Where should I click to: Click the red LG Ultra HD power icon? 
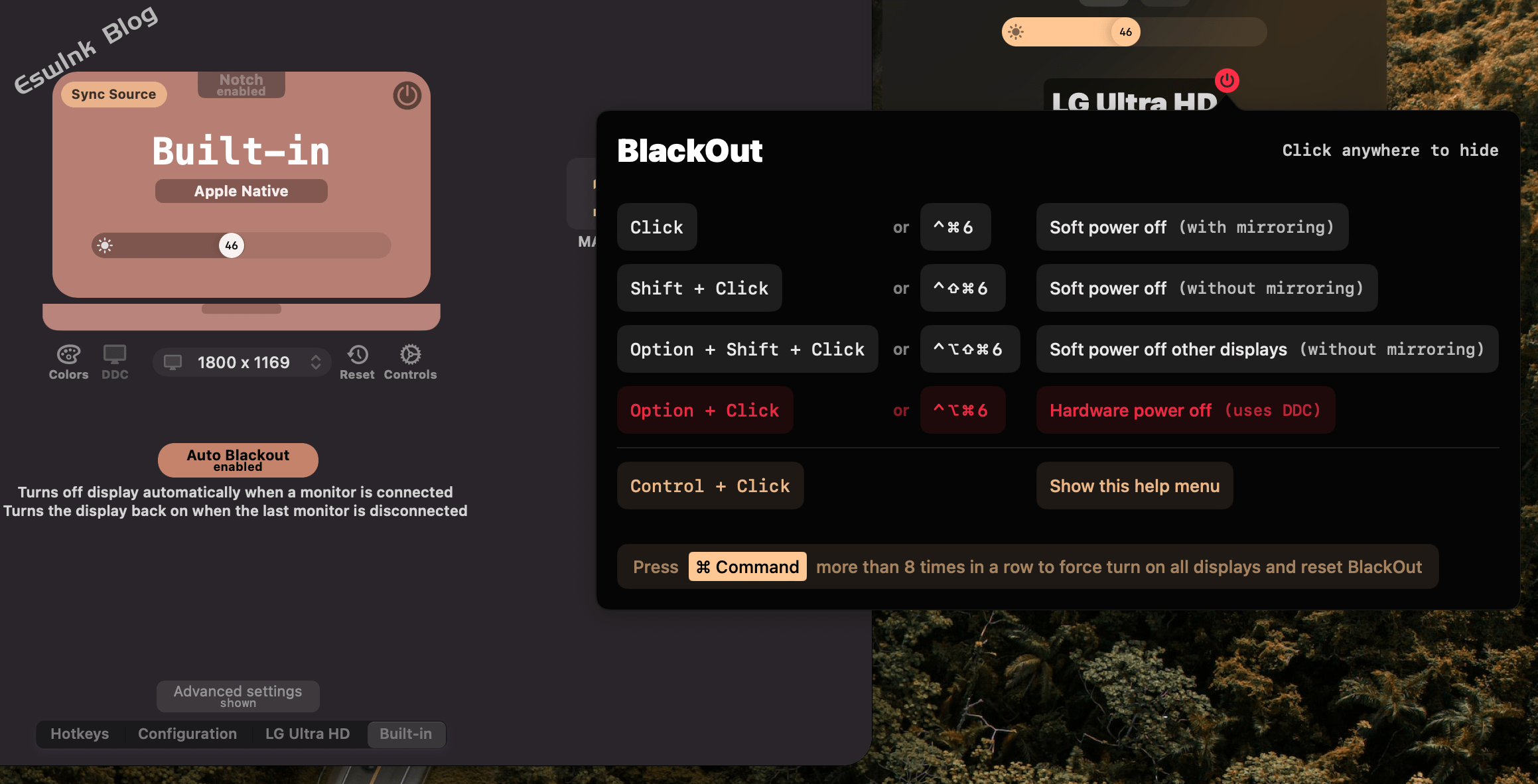click(x=1227, y=80)
